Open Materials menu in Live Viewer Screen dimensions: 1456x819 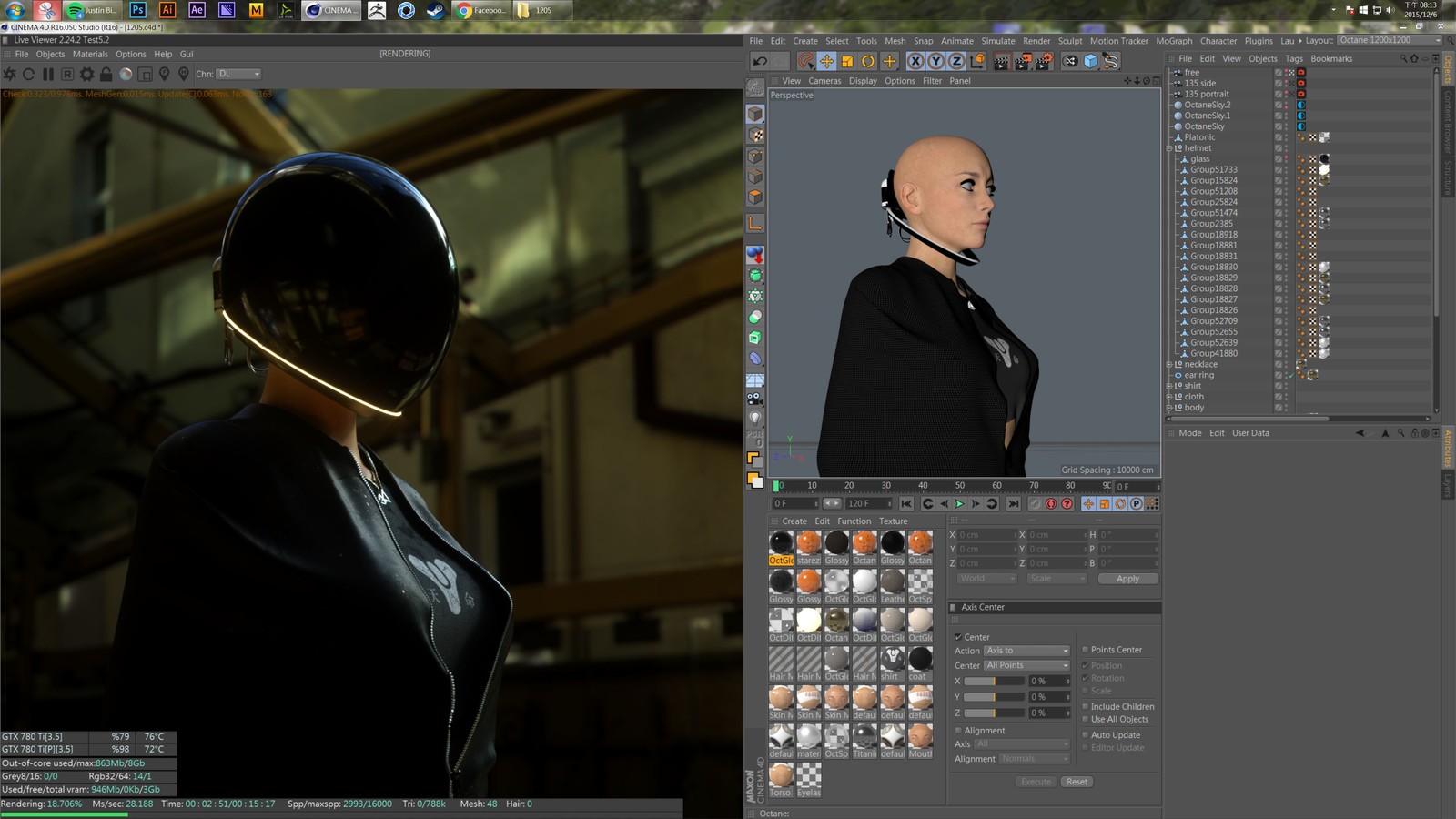(90, 54)
